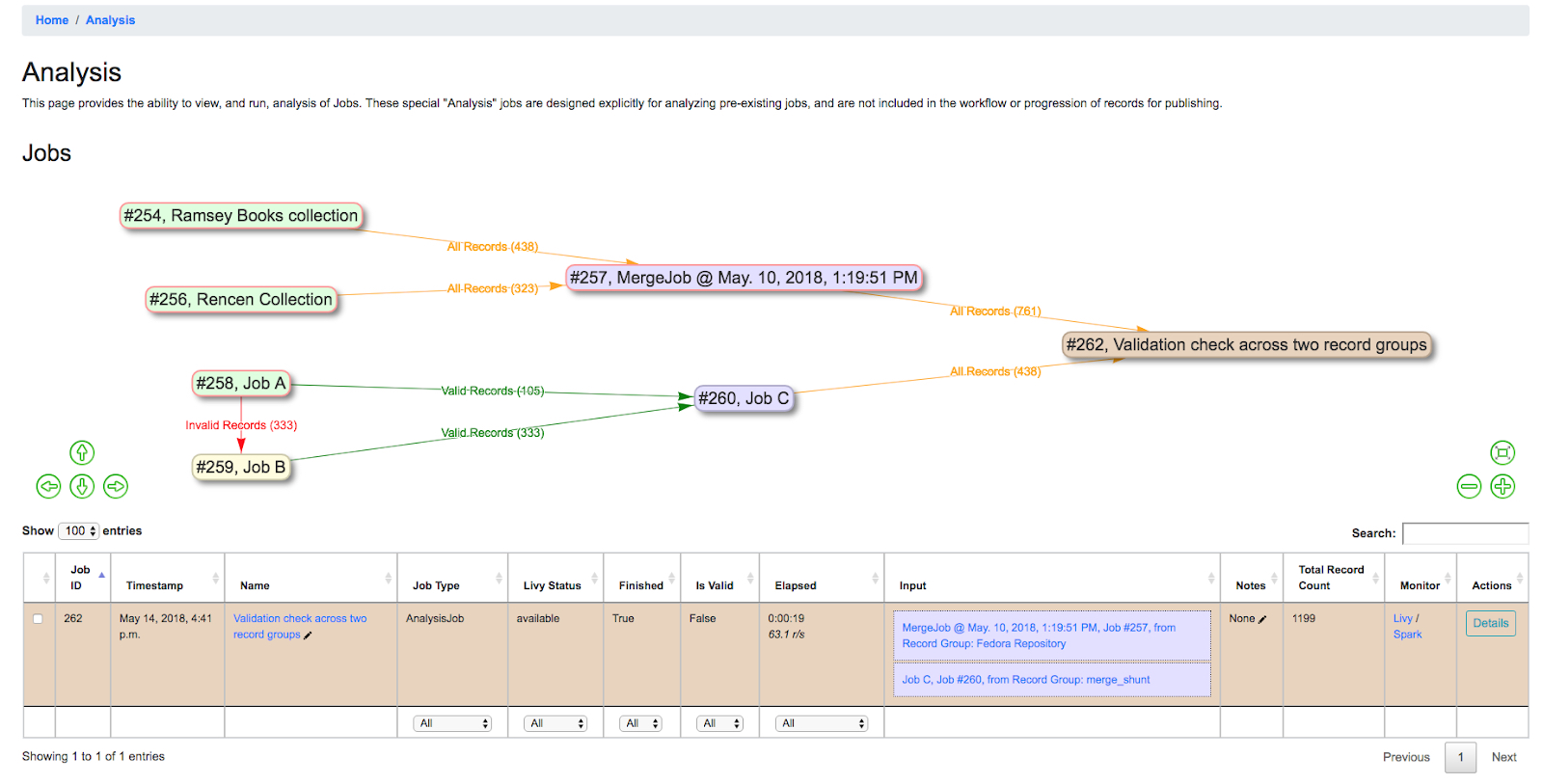Pan the job graph right arrow
This screenshot has height=784, width=1543.
pos(116,486)
